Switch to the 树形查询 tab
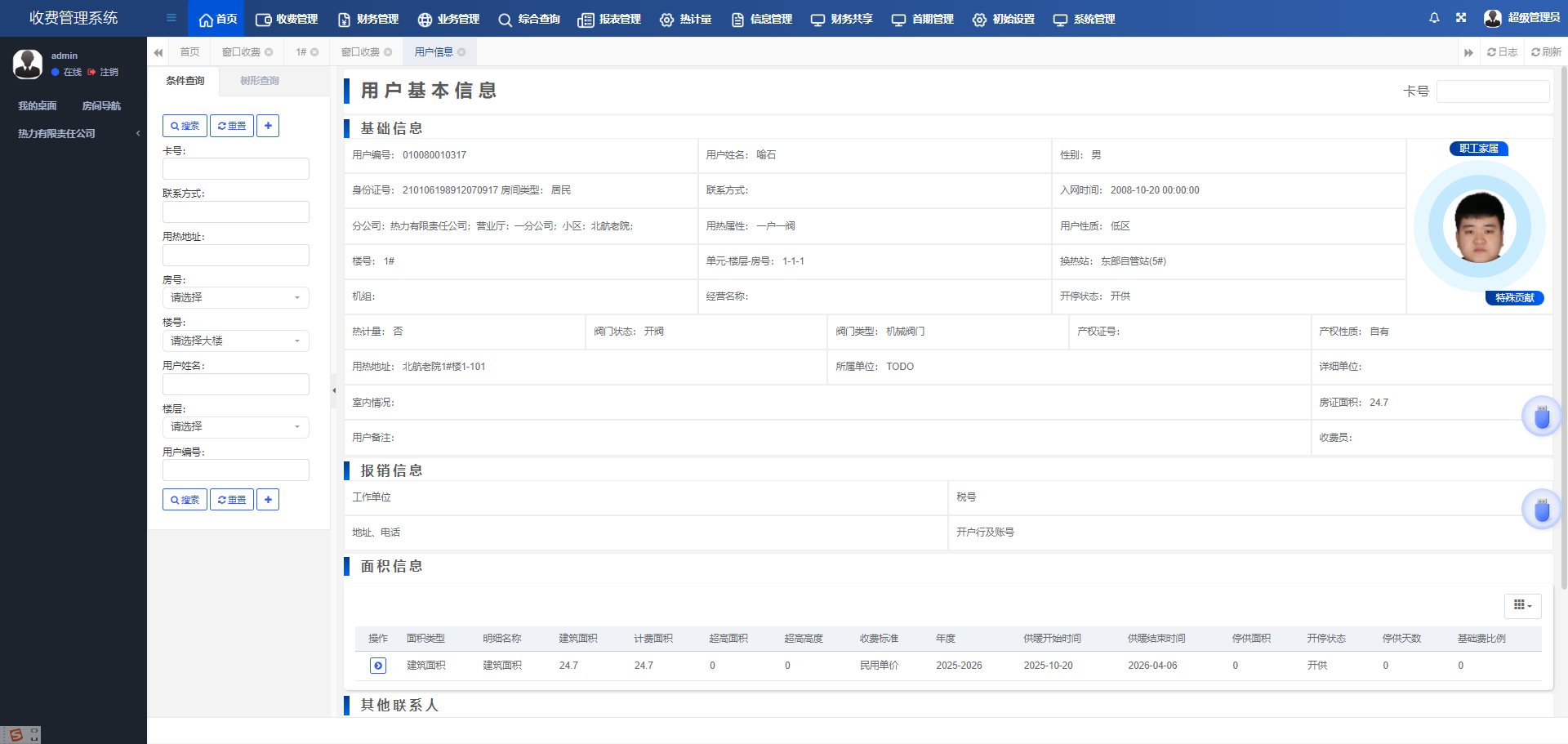Image resolution: width=1568 pixels, height=744 pixels. [x=260, y=81]
